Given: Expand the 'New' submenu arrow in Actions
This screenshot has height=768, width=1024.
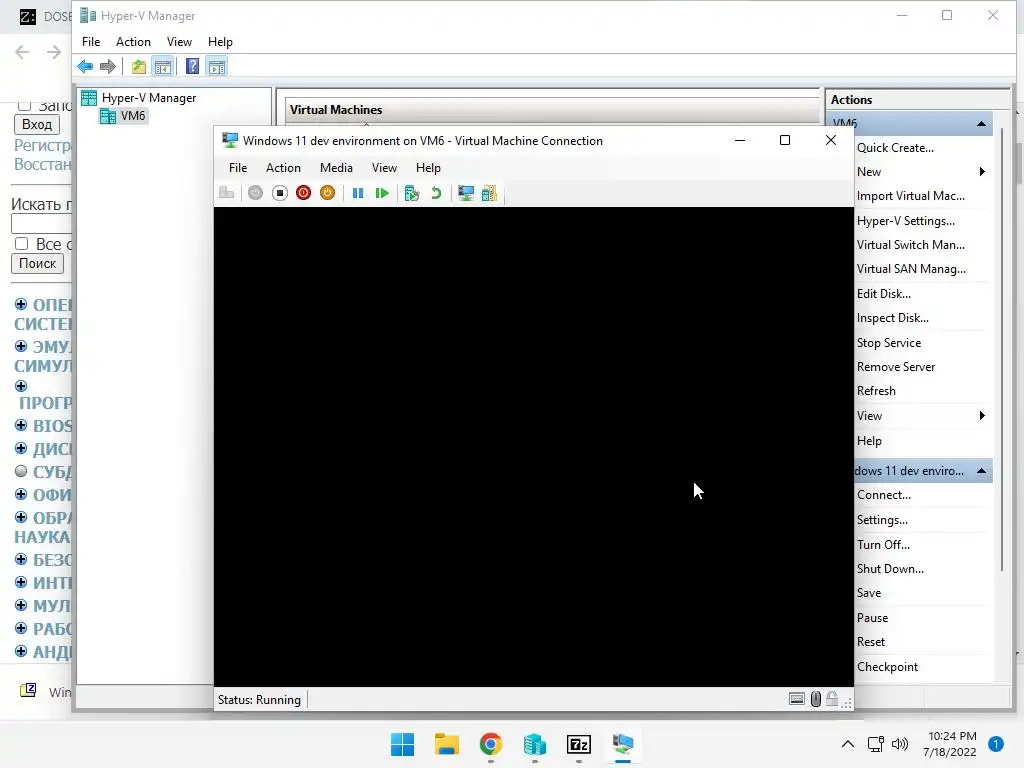Looking at the screenshot, I should click(982, 172).
